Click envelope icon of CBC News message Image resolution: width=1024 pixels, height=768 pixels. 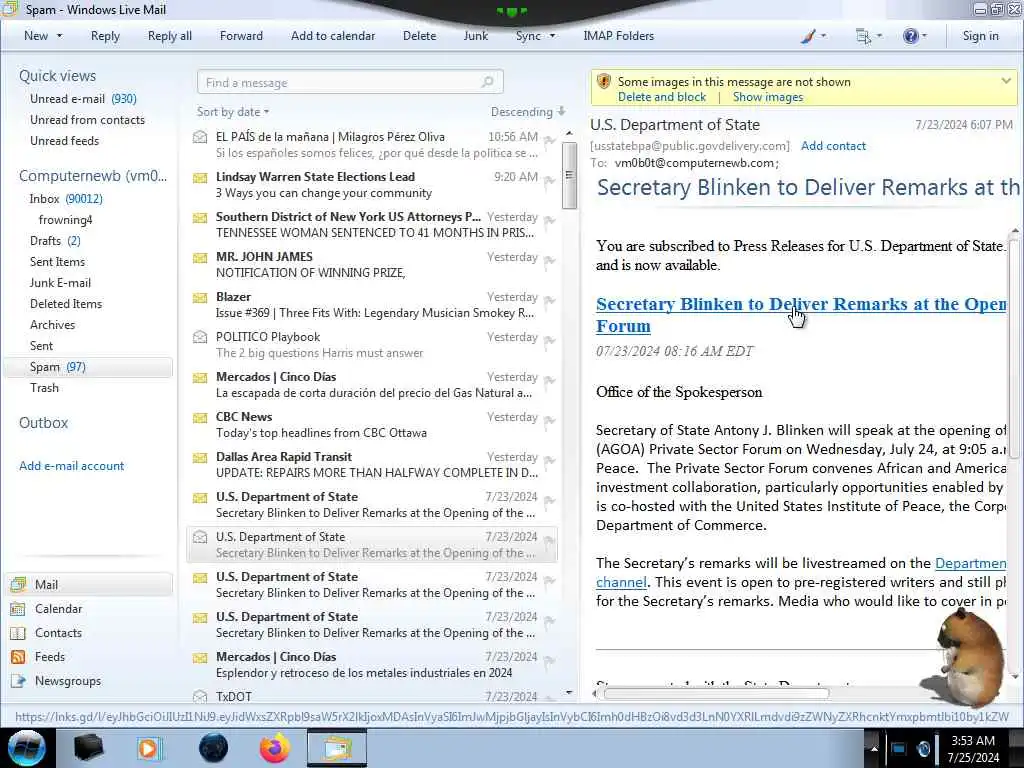click(200, 417)
